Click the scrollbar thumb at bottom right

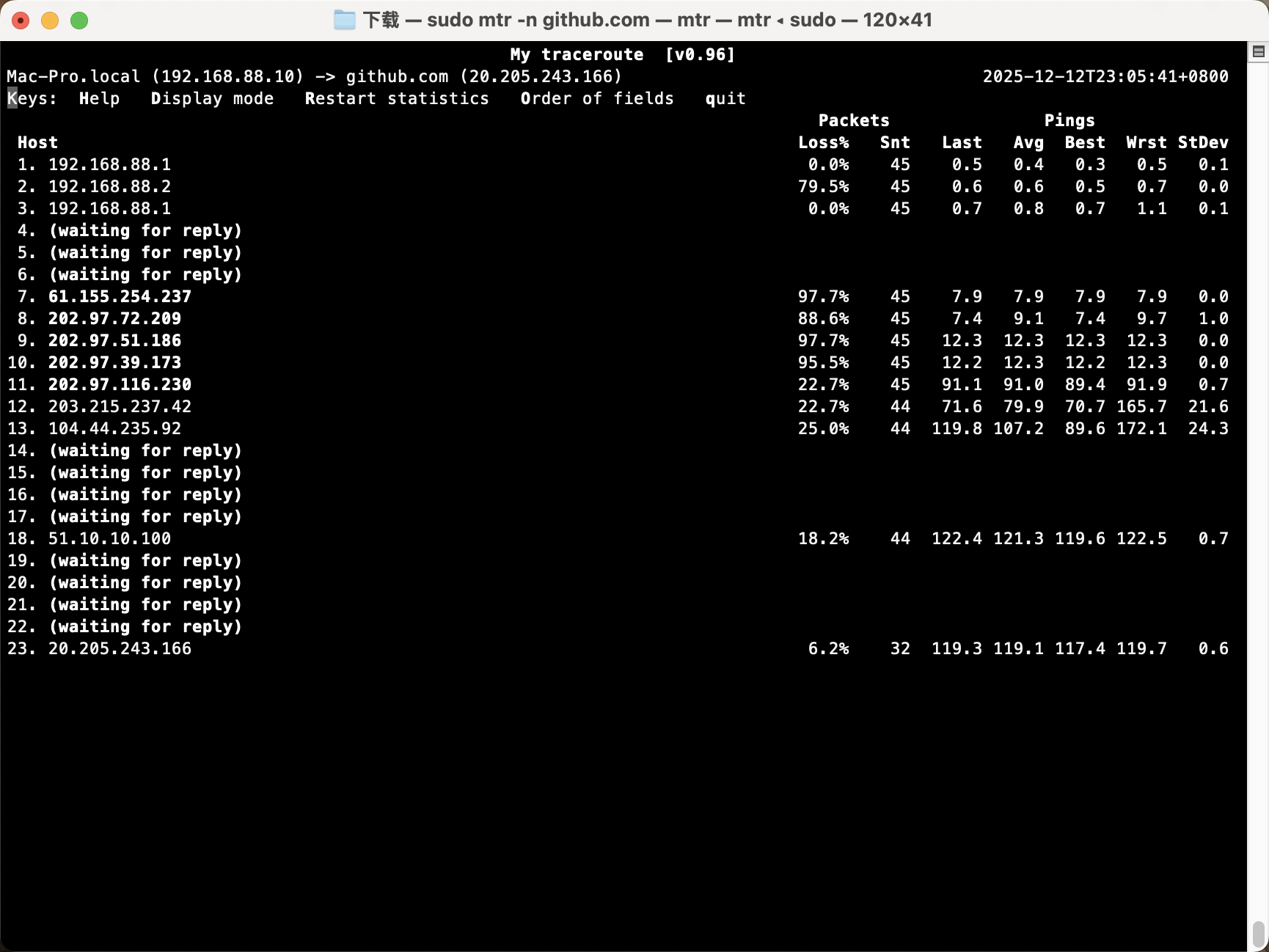click(x=1258, y=934)
